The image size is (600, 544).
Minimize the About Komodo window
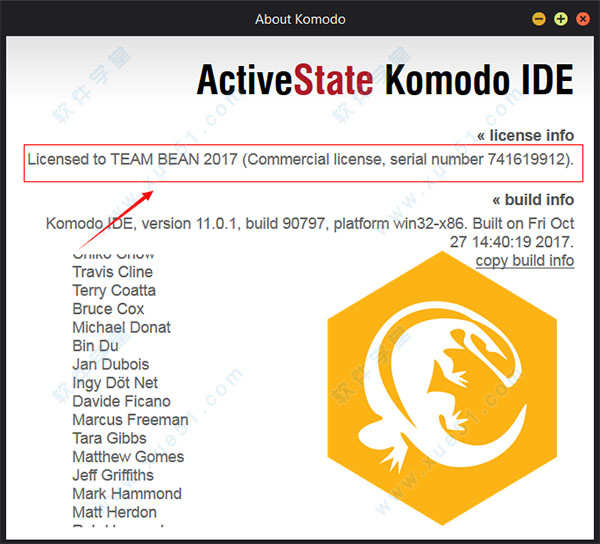pos(539,18)
